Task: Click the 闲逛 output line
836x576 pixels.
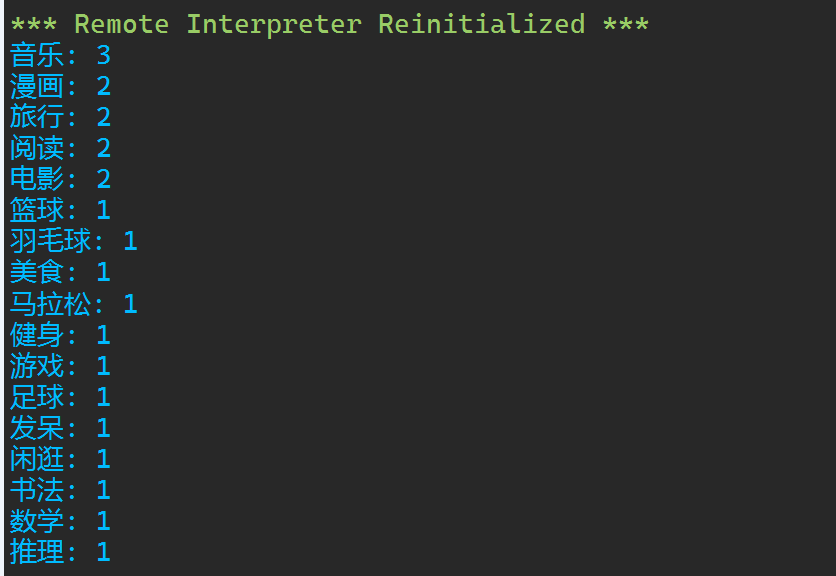Action: point(60,458)
